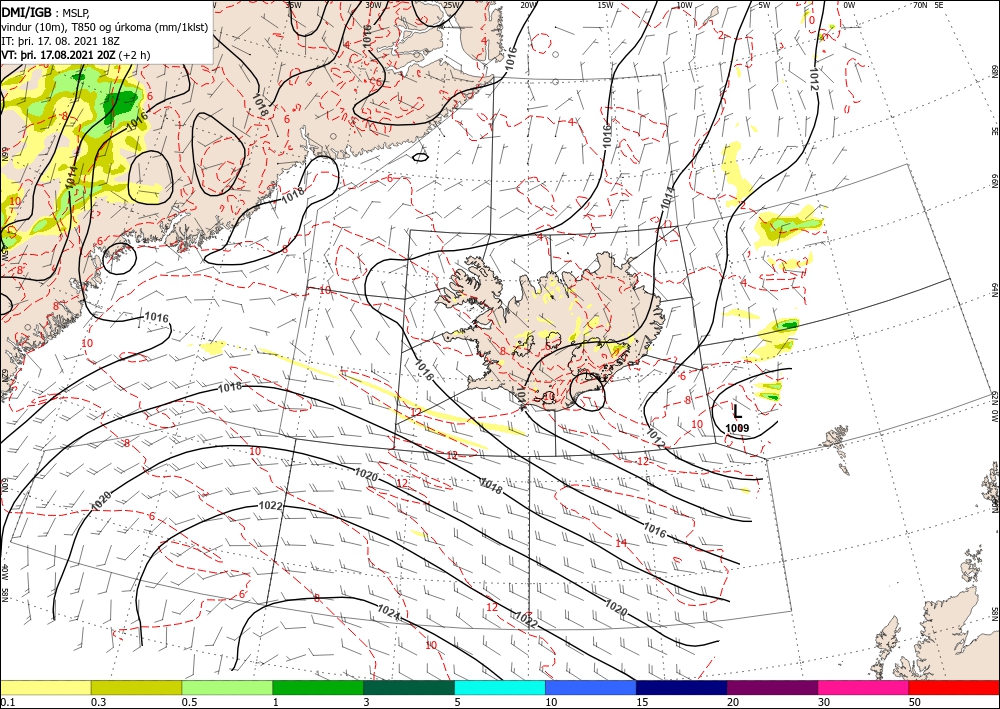This screenshot has height=709, width=1000.
Task: Click the '0.5' legend scale value
Action: click(189, 702)
